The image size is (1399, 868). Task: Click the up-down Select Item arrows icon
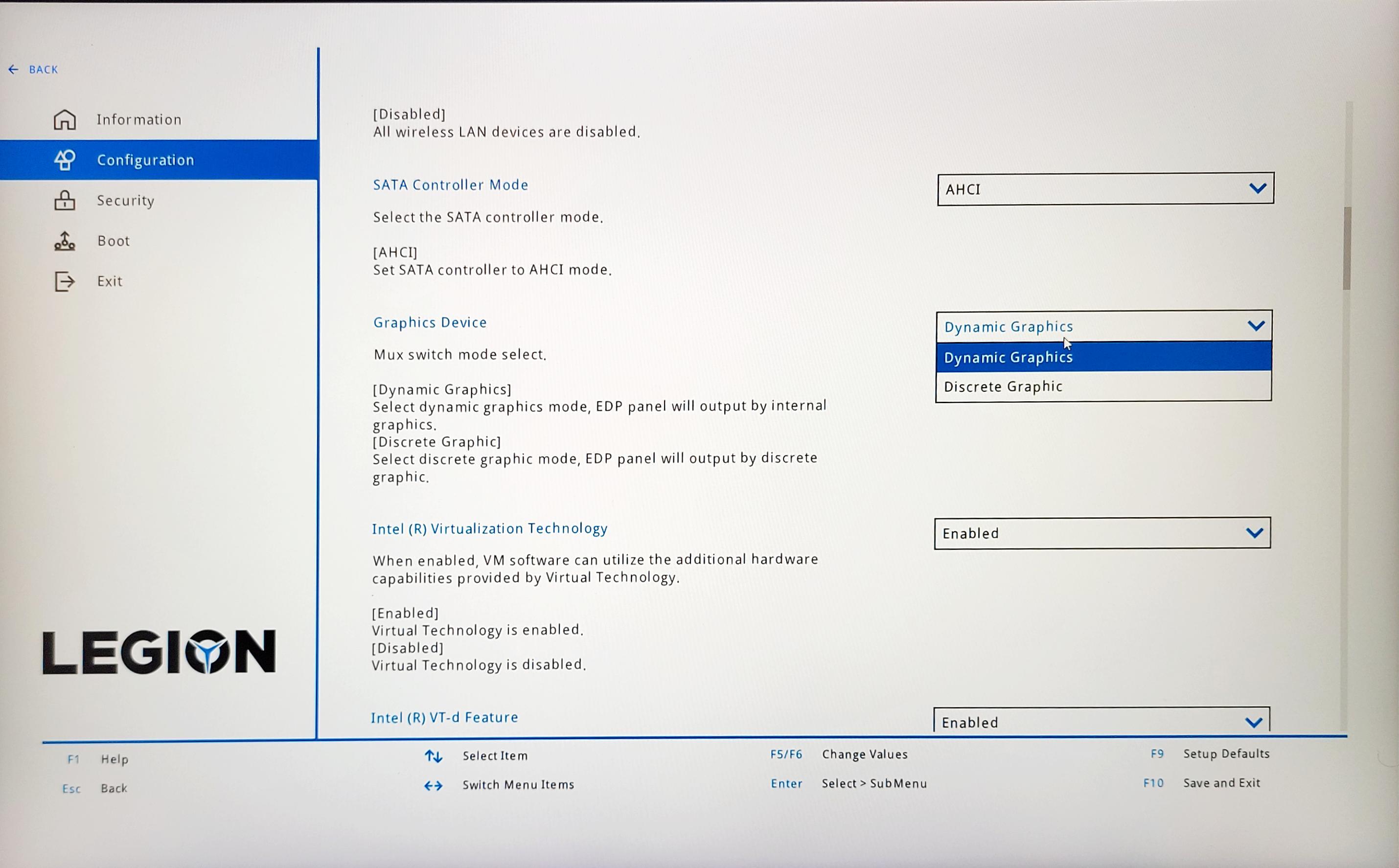click(x=434, y=756)
